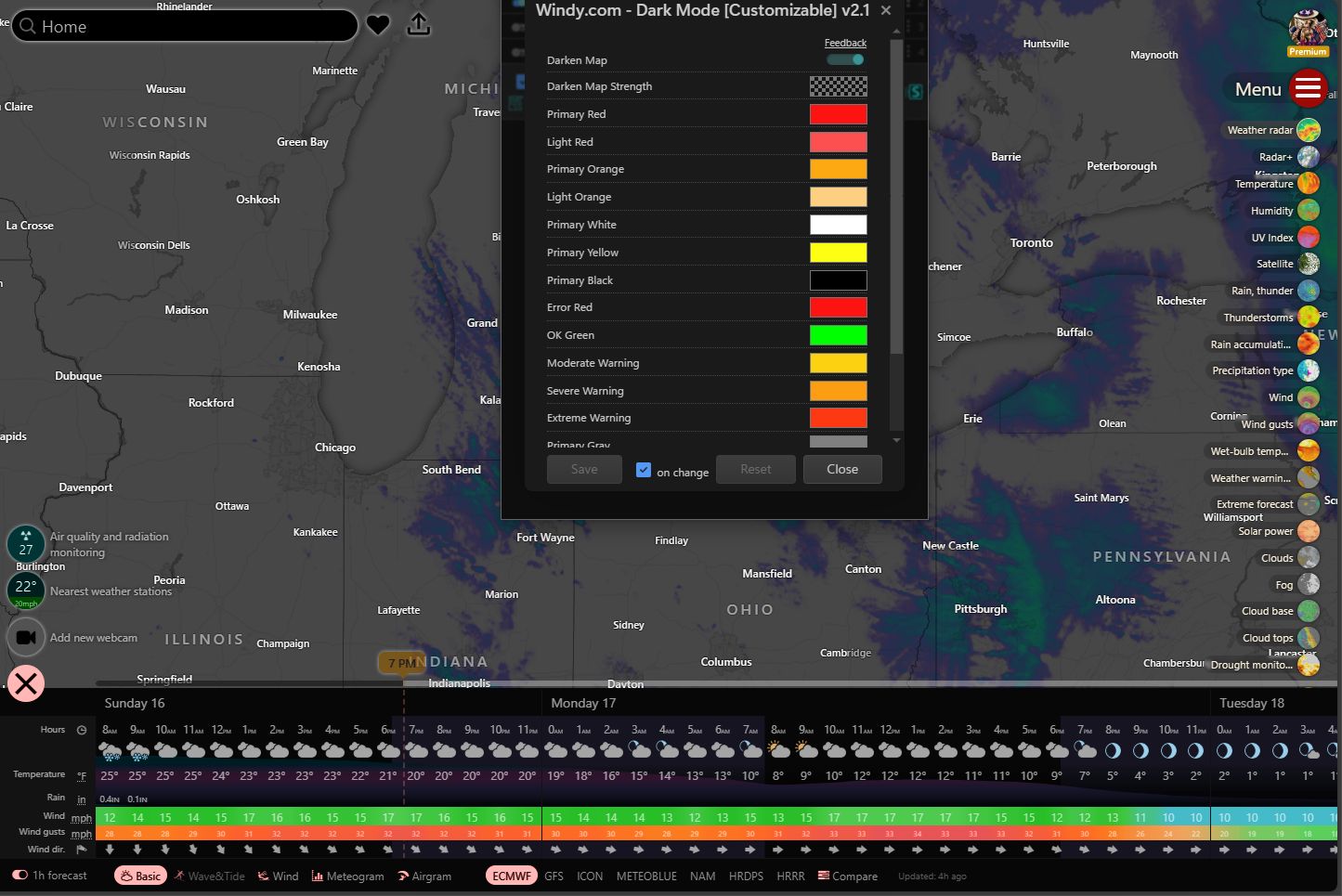Click the share upload icon
This screenshot has height=896, width=1342.
tap(419, 24)
